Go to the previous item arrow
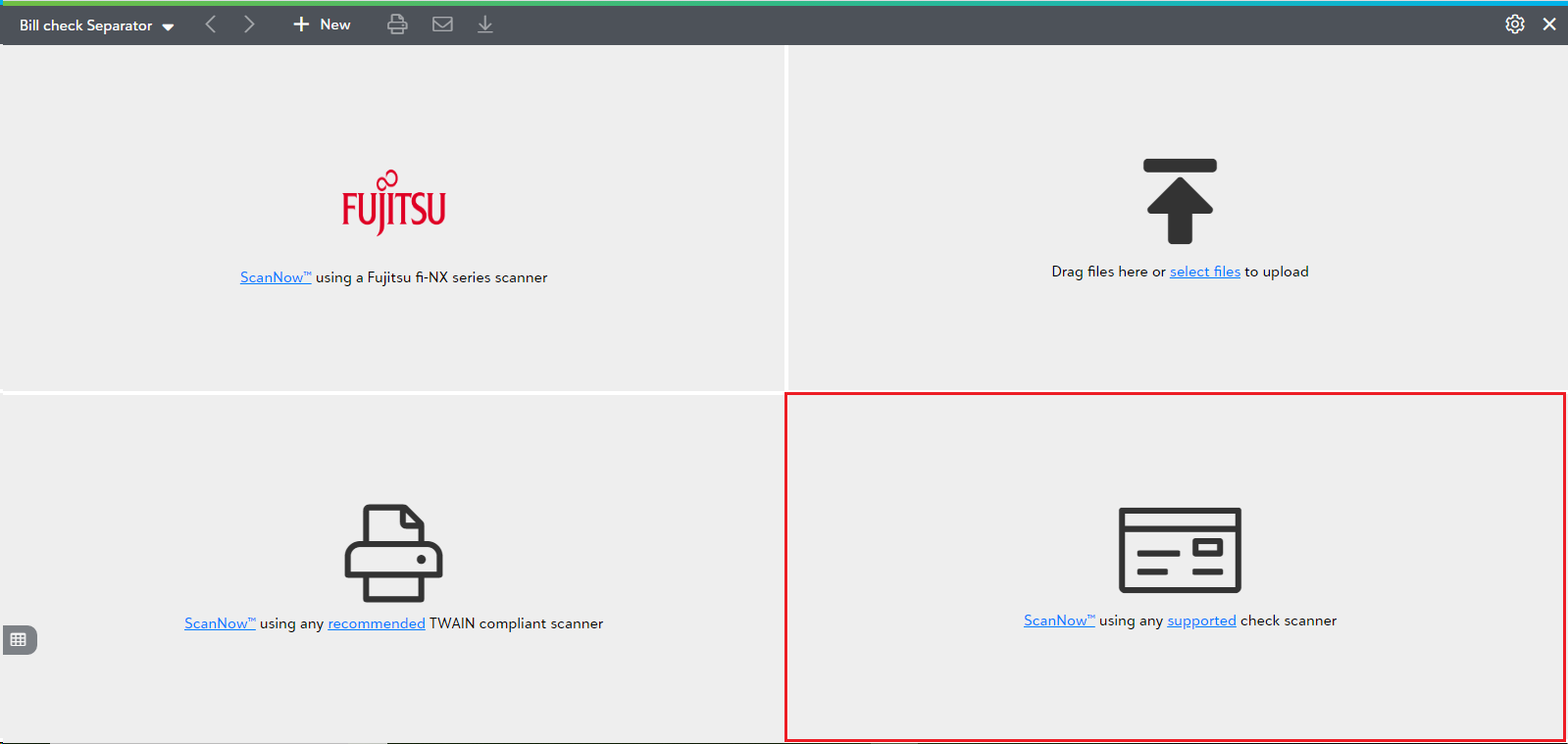Screen dimensions: 1568x744 pyautogui.click(x=211, y=25)
